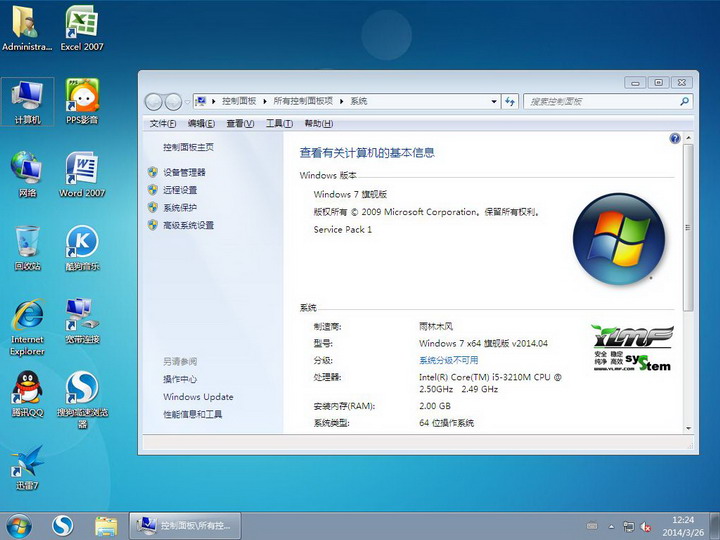Viewport: 720px width, 540px height.
Task: Click the 雨林木风 manufacturer value
Action: tap(436, 326)
